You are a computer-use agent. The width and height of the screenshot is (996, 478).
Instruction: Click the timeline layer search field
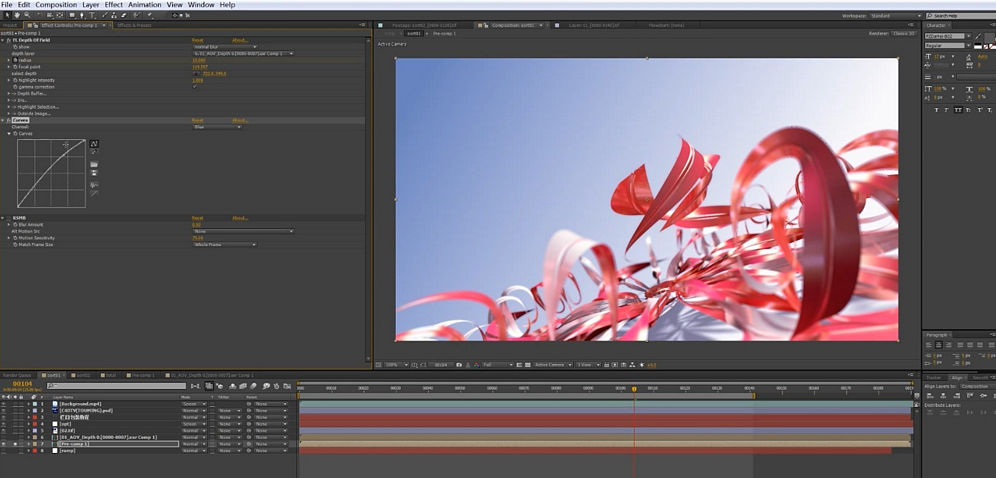(117, 386)
